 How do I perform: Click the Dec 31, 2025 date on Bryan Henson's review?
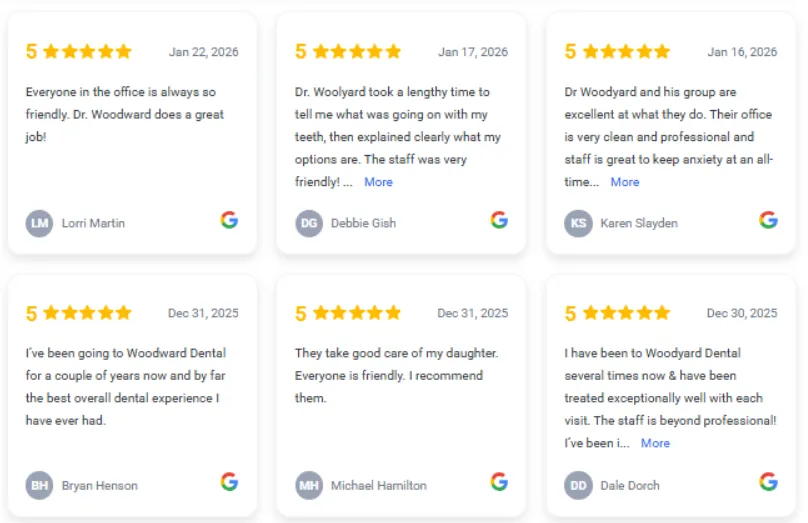(x=203, y=313)
